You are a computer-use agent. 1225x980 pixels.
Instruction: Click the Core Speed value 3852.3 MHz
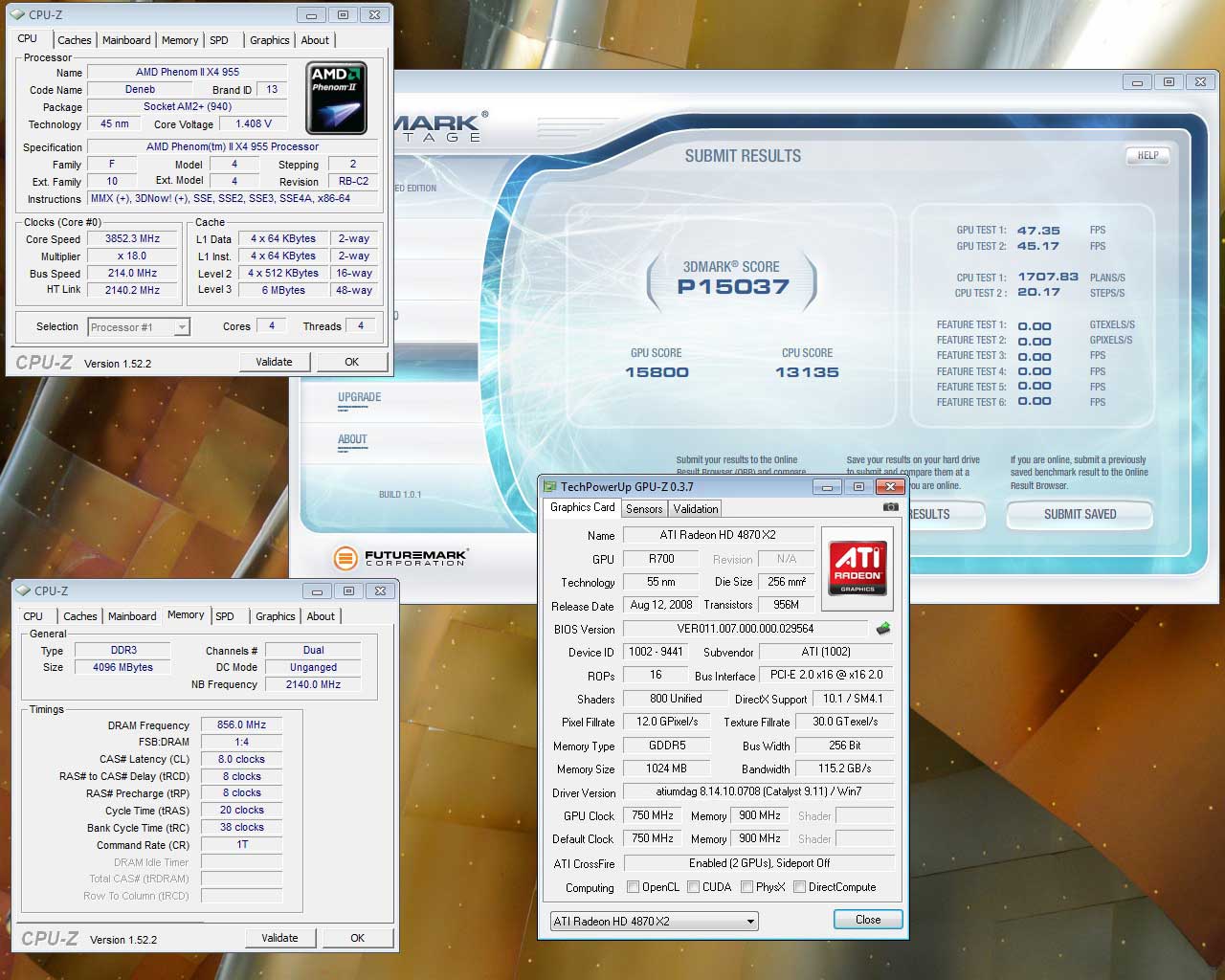(x=133, y=238)
